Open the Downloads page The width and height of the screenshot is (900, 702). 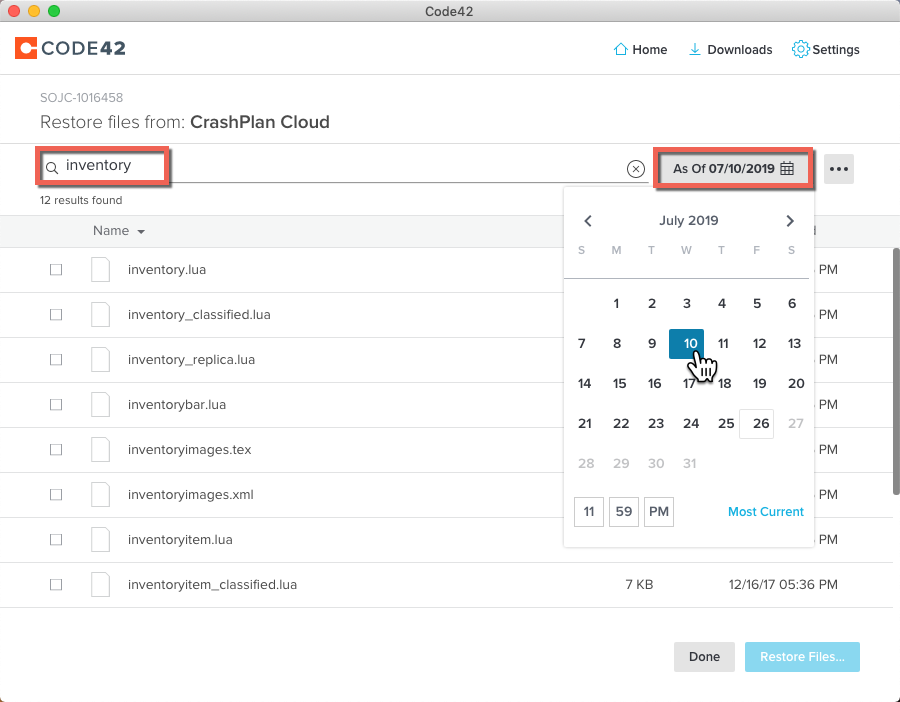point(730,49)
